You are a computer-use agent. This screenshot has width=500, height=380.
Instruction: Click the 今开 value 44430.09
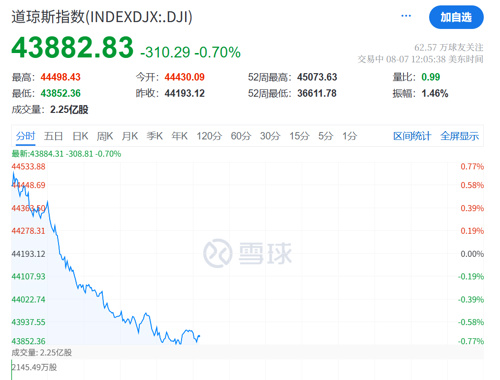pyautogui.click(x=184, y=77)
